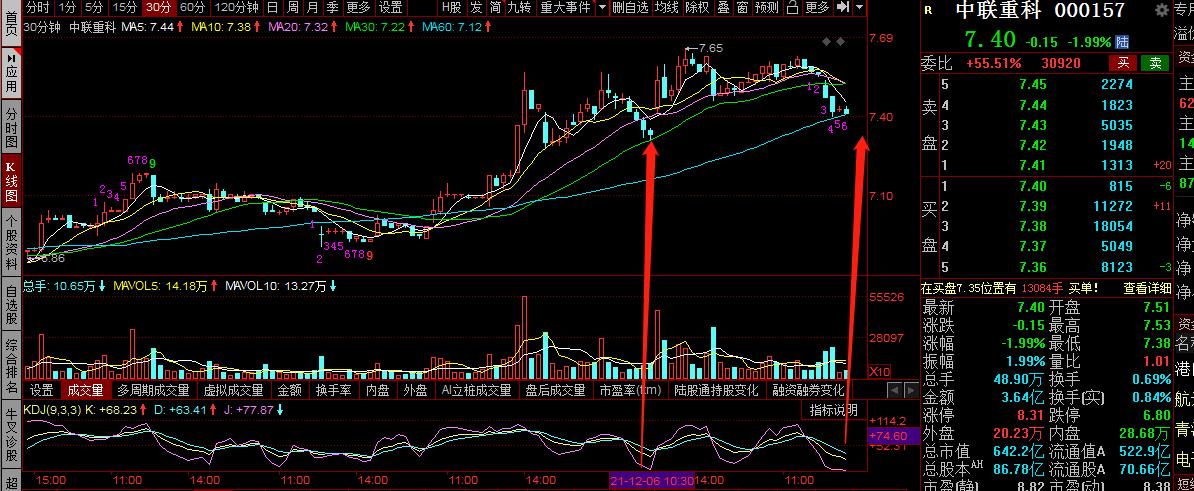Switch to monthly 月 K-line
The height and width of the screenshot is (491, 1194).
pos(312,8)
